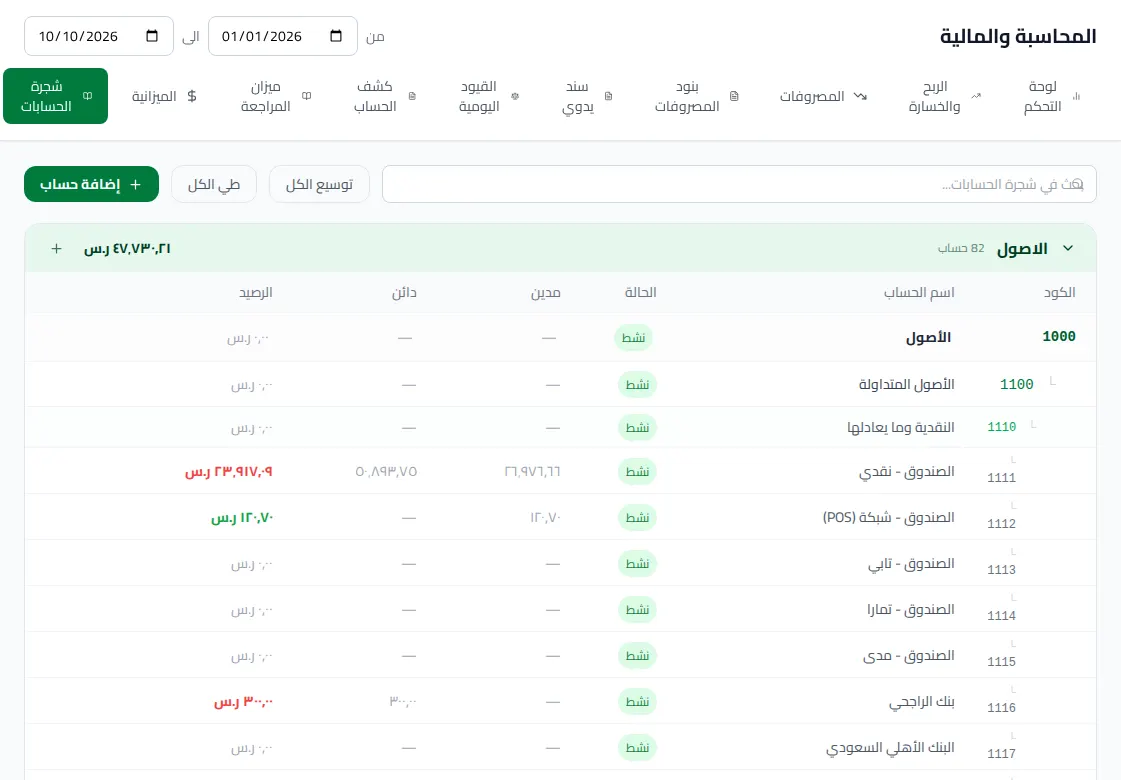Click the search magnifier icon in search box
Screen dimensions: 1121x780
tap(1078, 184)
